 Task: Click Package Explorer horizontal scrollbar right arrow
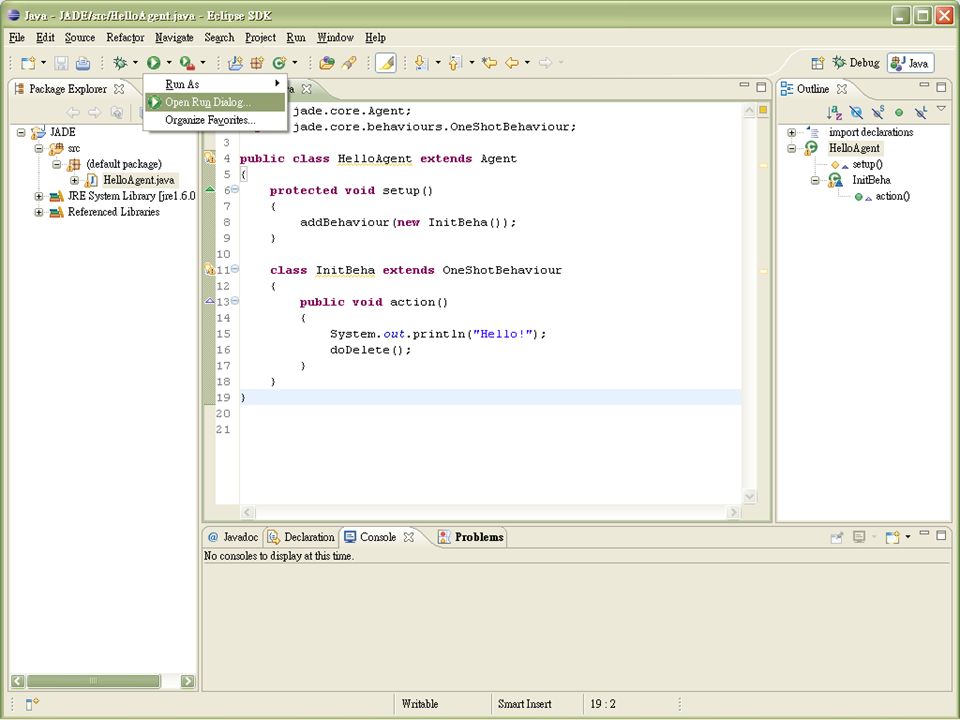coord(187,681)
